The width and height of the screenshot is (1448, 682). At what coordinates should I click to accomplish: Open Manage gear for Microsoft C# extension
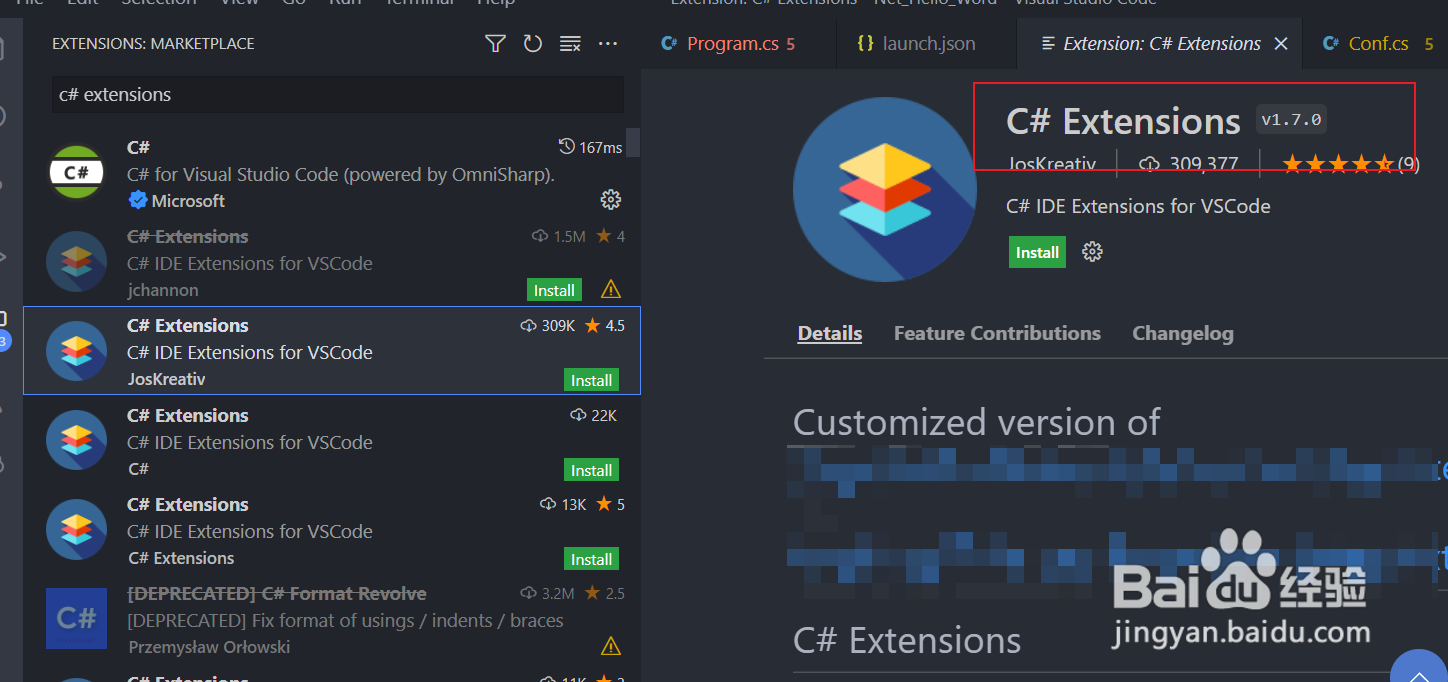(610, 200)
